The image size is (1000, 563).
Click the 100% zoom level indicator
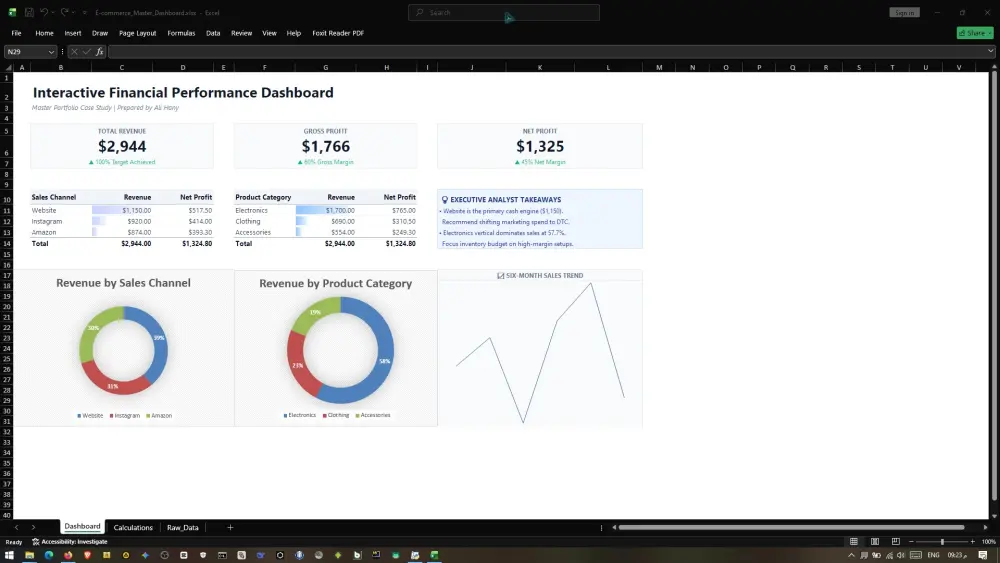tap(989, 542)
